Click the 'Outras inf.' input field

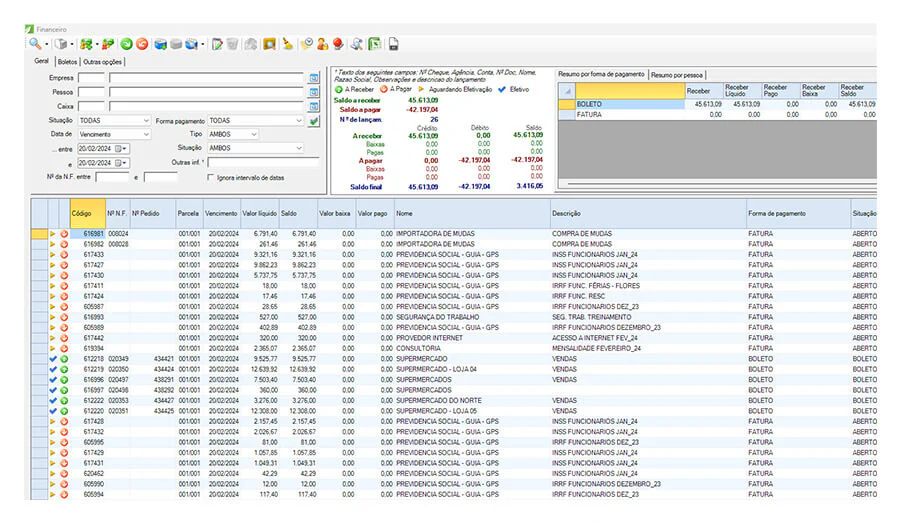263,162
